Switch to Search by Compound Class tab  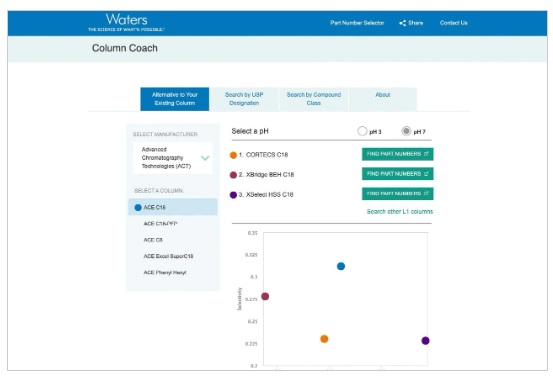coord(314,99)
